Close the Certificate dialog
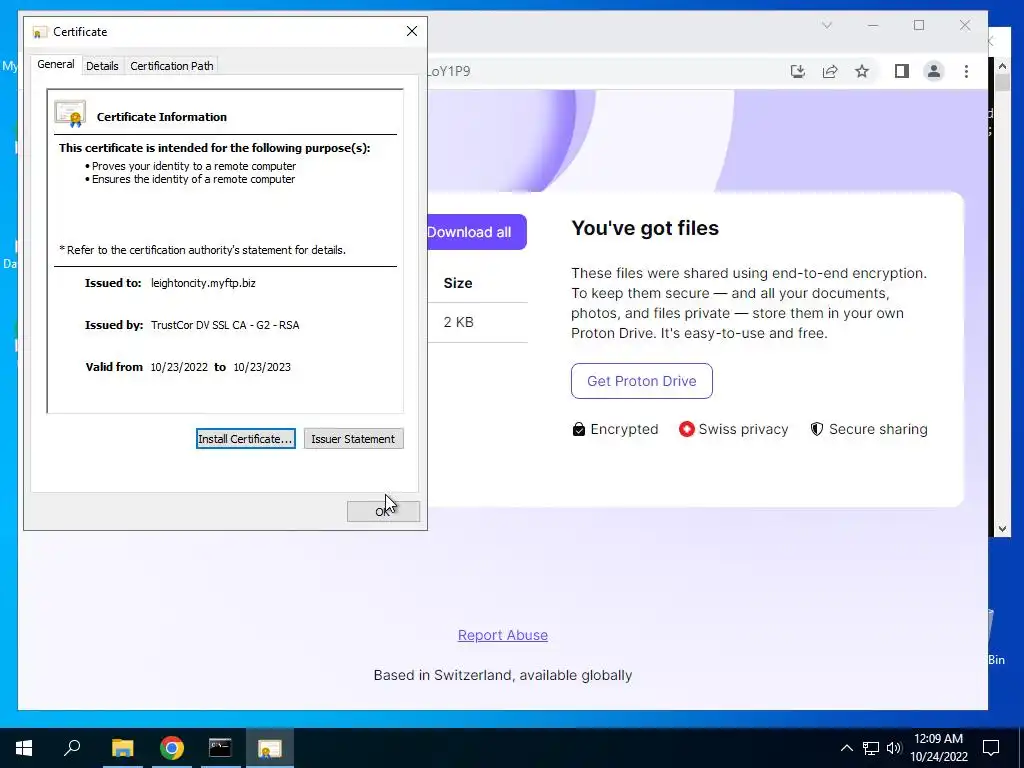Screen dimensions: 1024x768 pos(411,31)
